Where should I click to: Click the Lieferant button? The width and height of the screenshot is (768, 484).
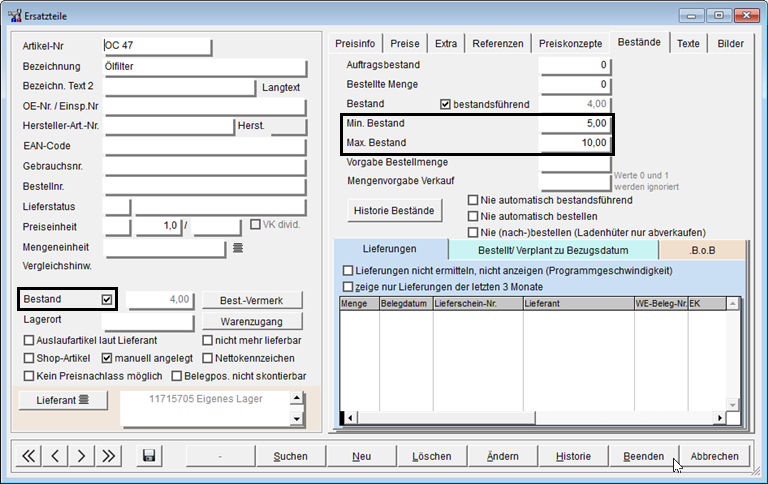click(x=63, y=400)
